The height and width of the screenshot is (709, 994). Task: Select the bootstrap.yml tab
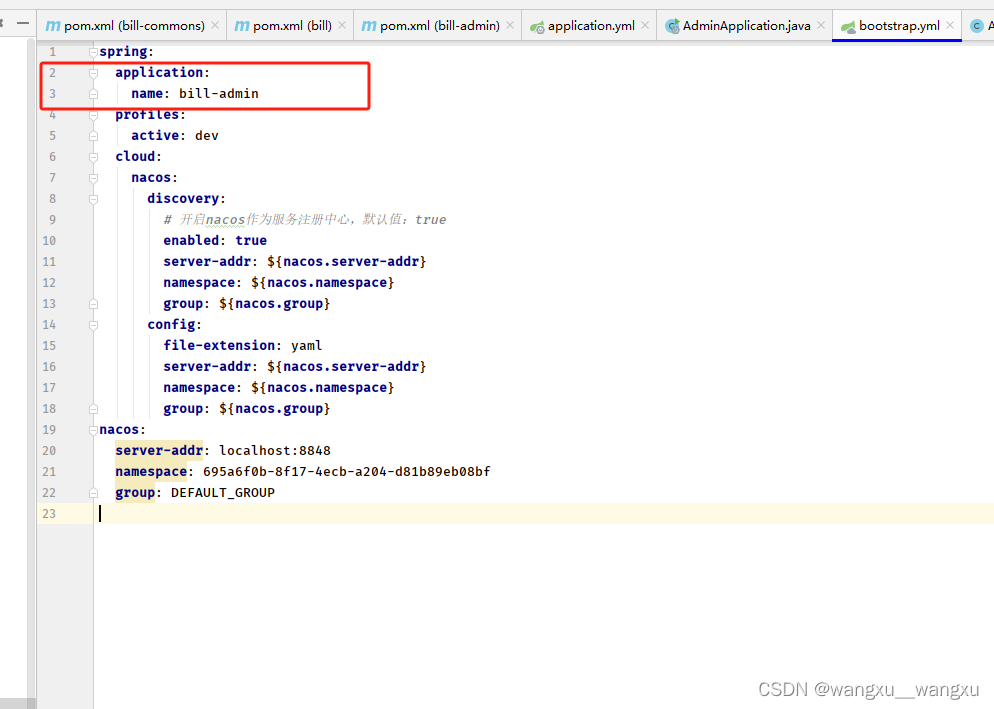pos(899,26)
